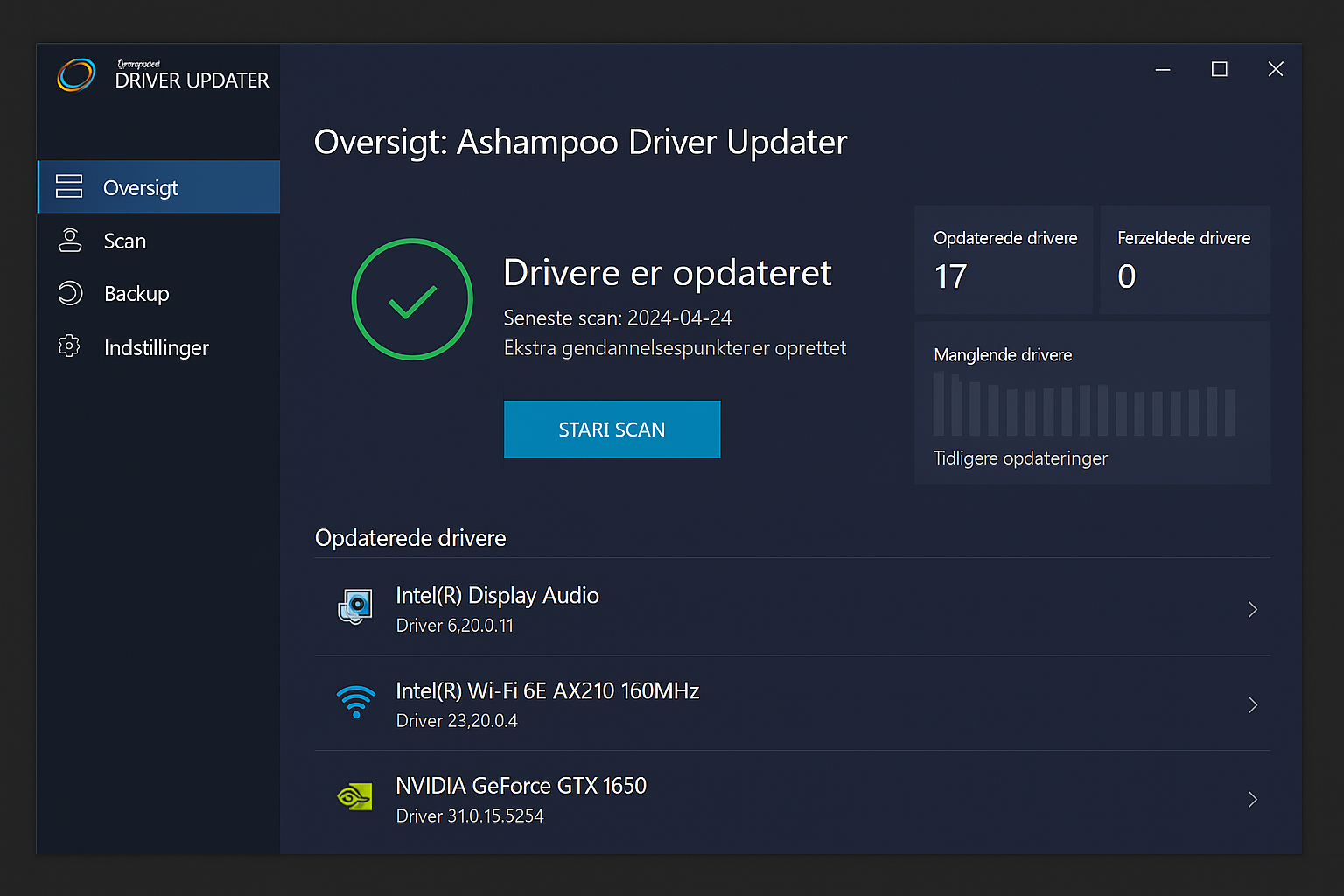Screen dimensions: 1344x896
Task: Open Backup via the circular arrow icon
Action: point(69,293)
